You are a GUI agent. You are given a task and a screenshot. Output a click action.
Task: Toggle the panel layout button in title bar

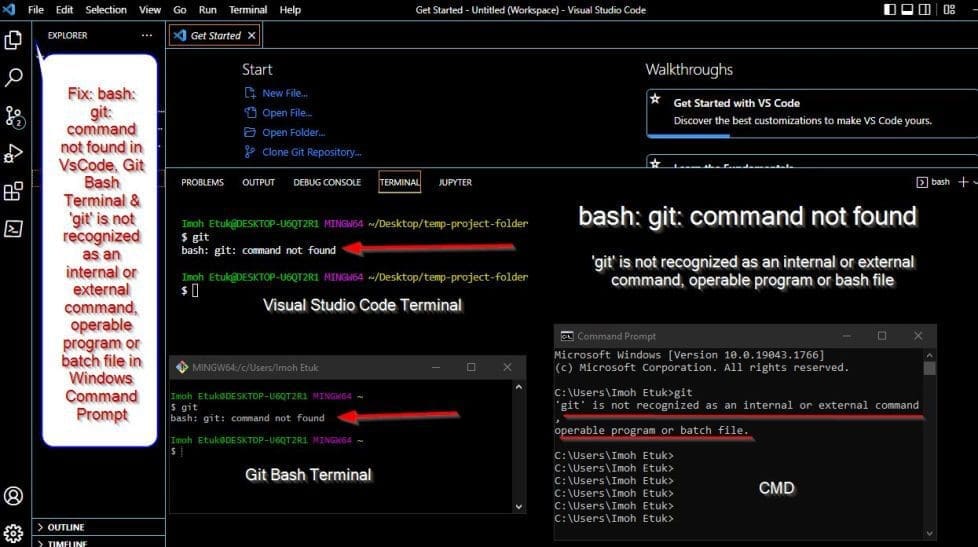(x=908, y=10)
